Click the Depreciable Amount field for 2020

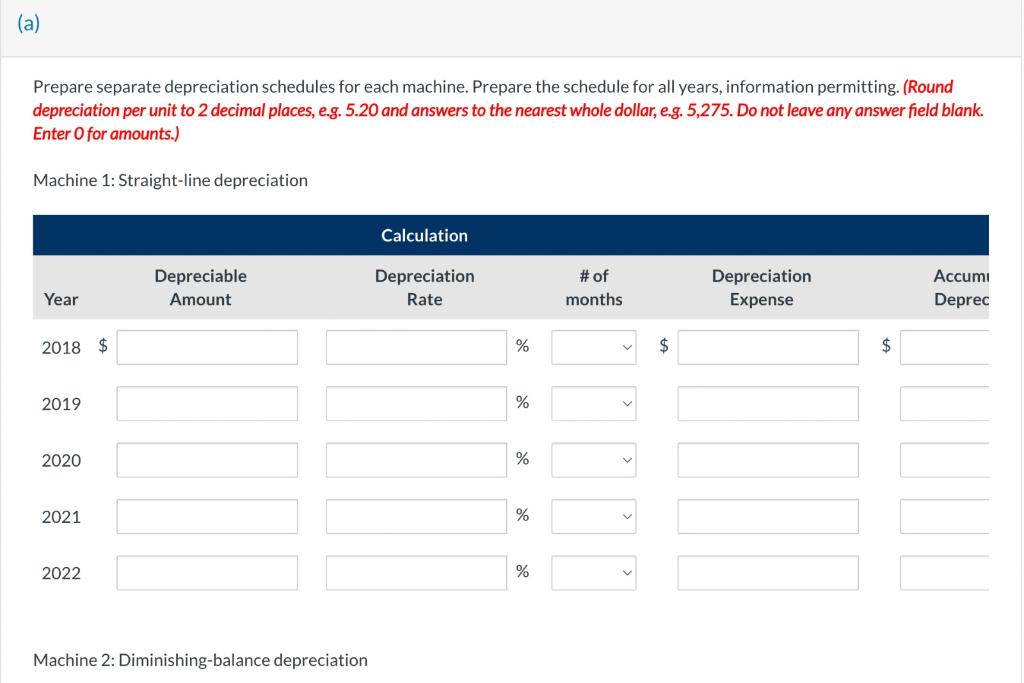(206, 459)
